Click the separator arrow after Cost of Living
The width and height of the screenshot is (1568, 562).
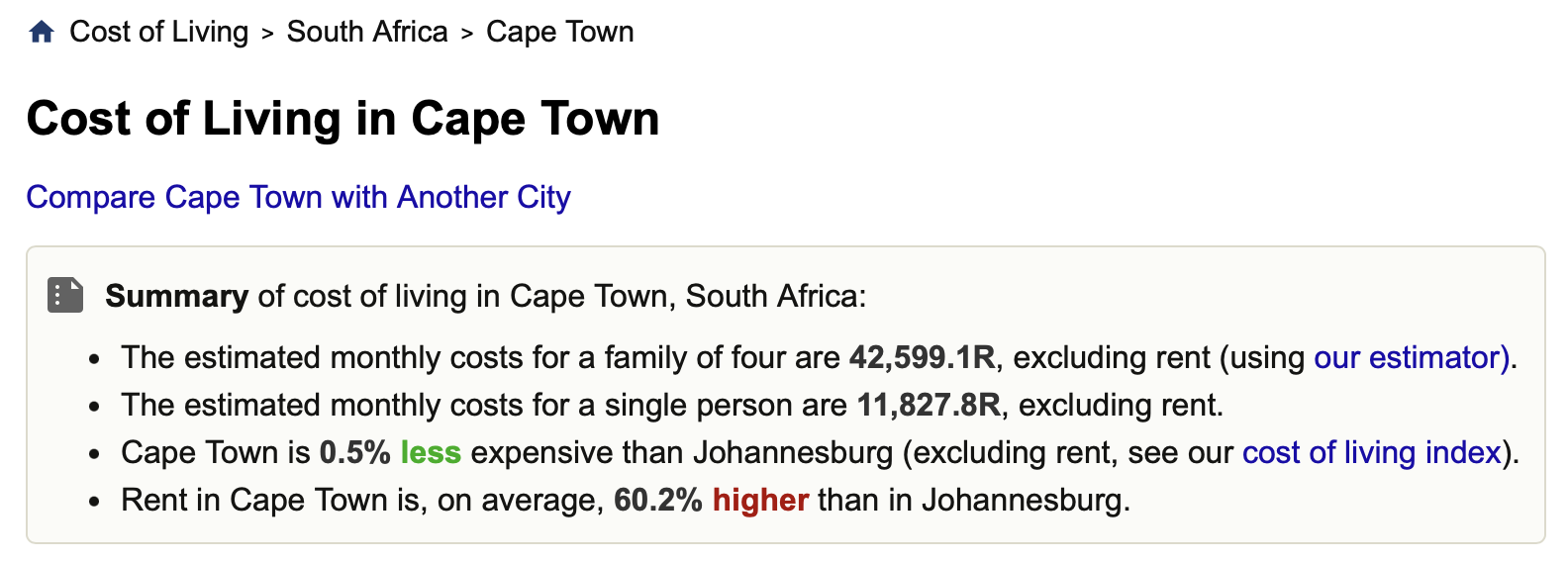(267, 34)
